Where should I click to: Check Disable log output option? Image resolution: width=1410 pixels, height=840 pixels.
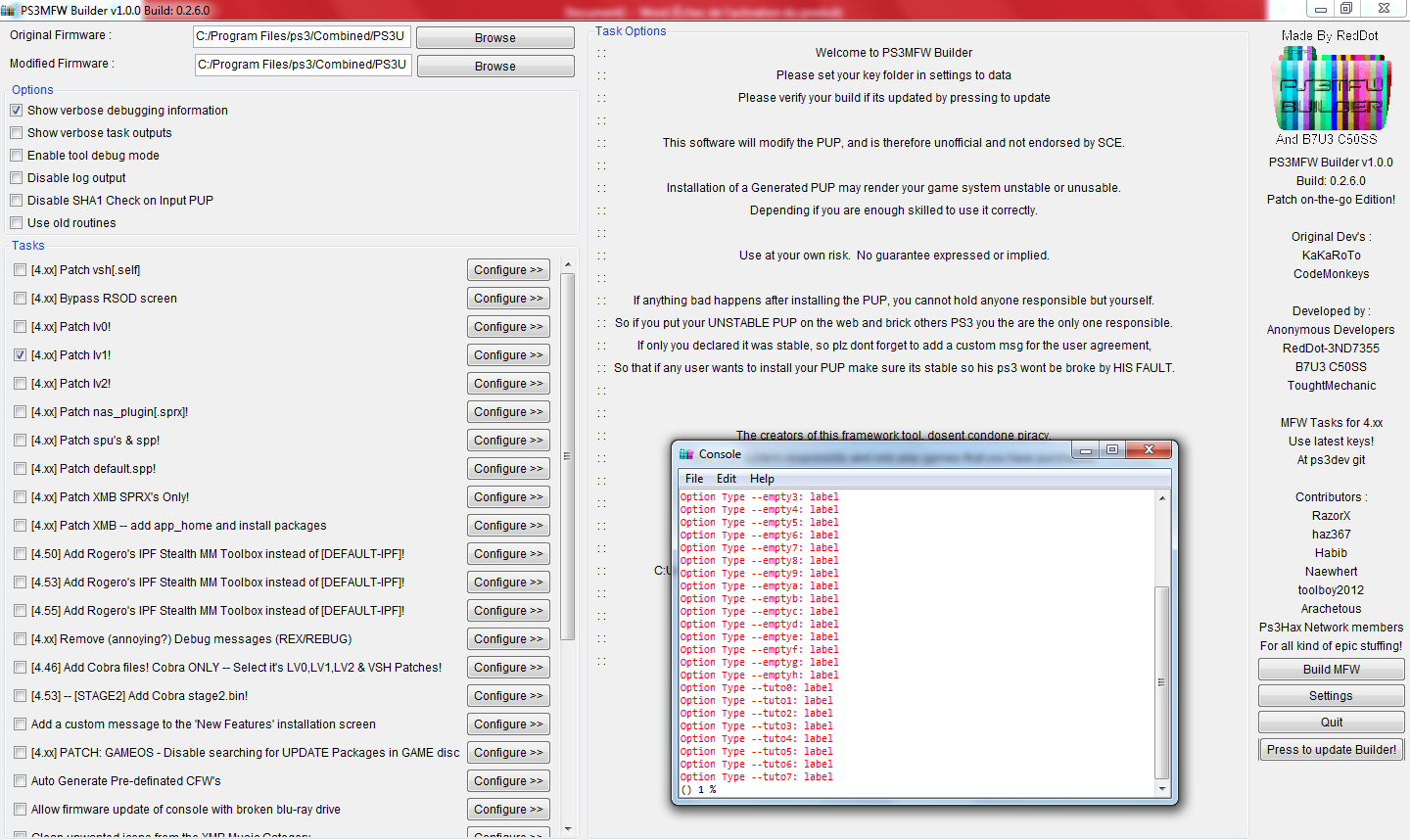coord(16,178)
